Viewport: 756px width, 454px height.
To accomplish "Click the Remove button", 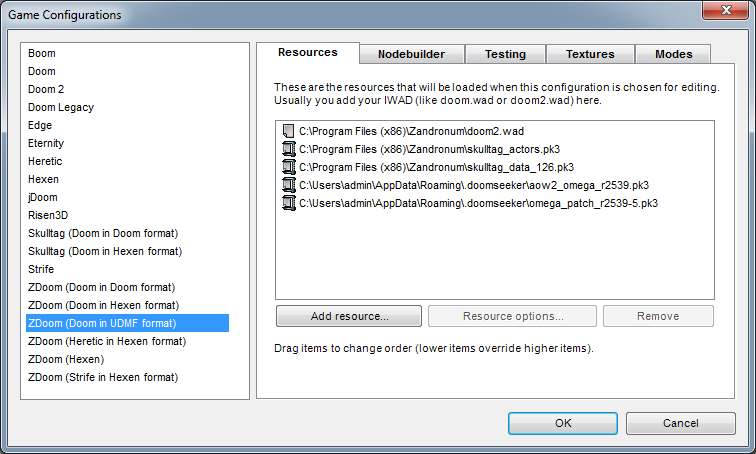I will 658,316.
